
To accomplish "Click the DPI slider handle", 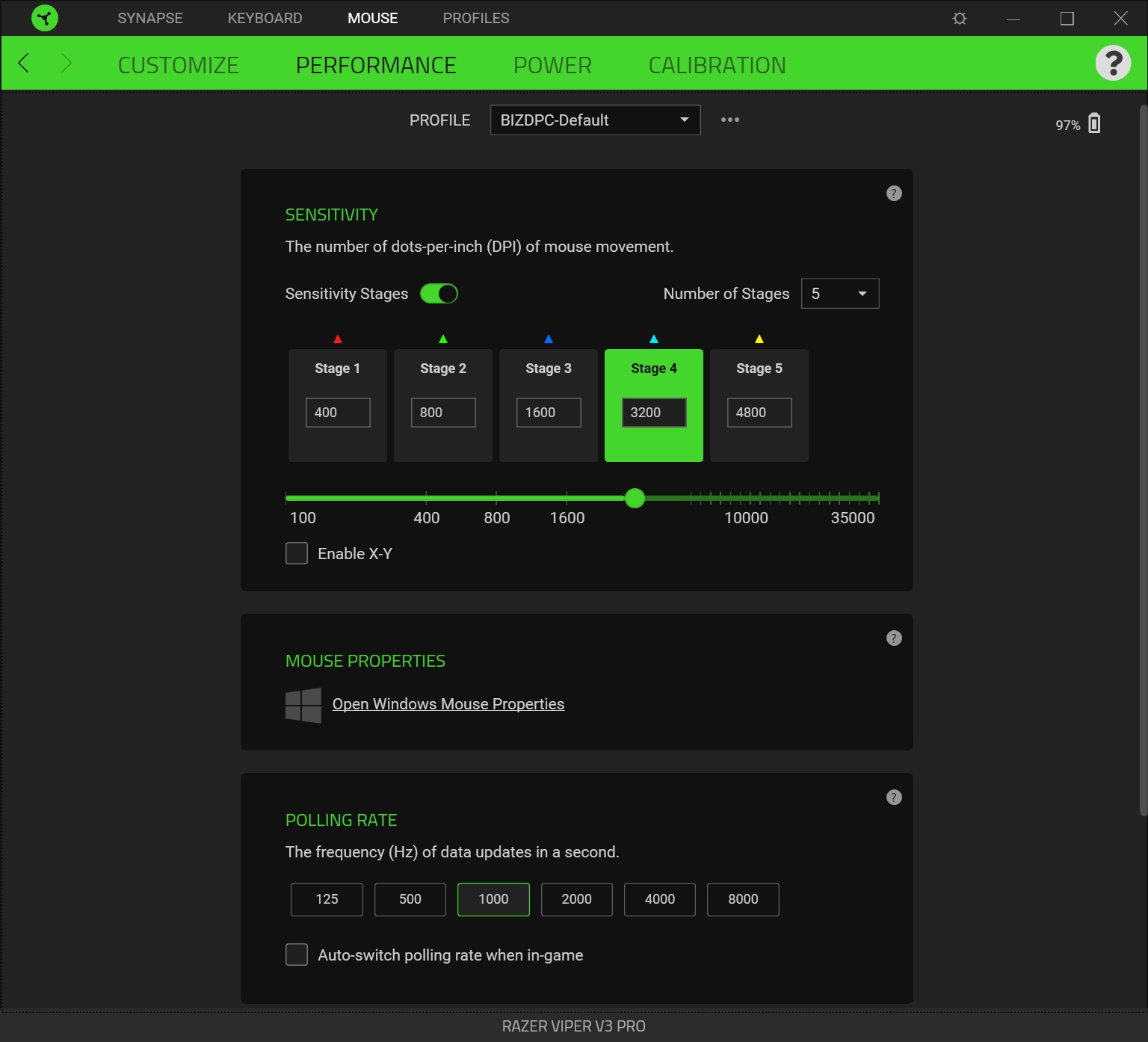I will click(x=635, y=499).
